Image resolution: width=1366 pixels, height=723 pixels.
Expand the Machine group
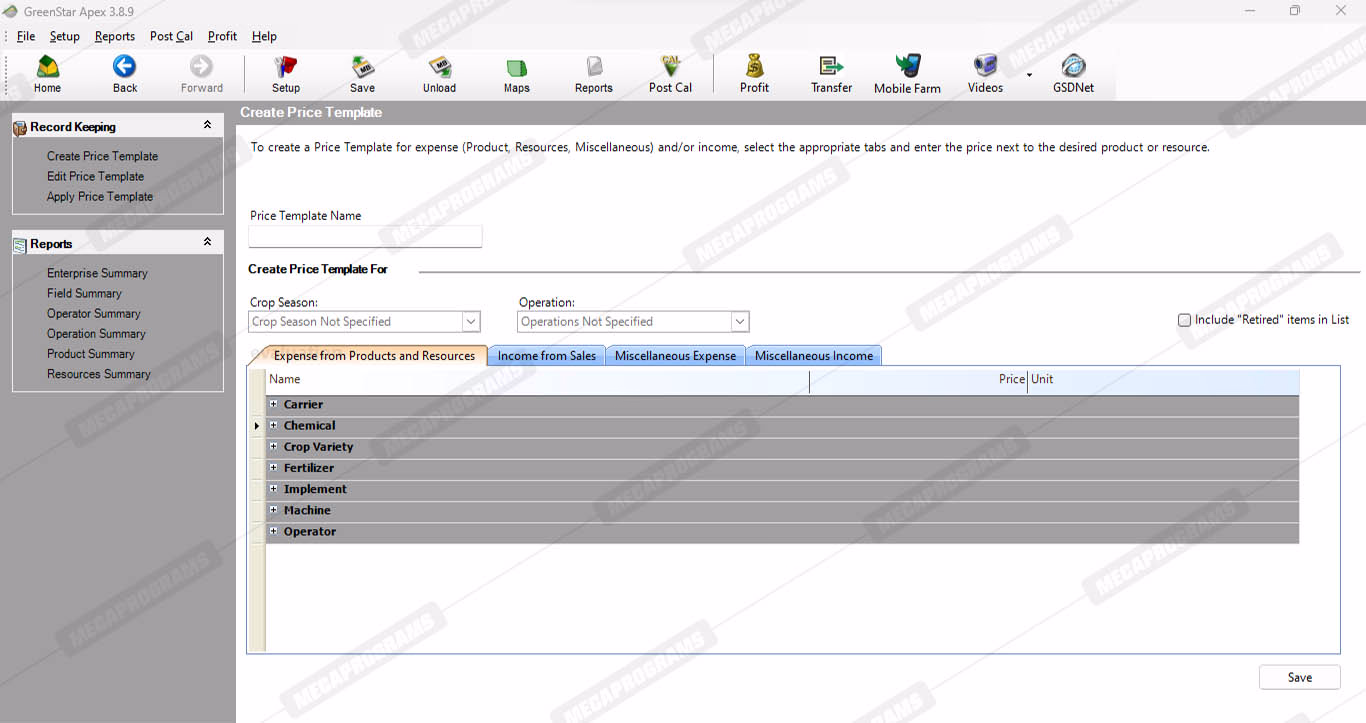click(273, 510)
